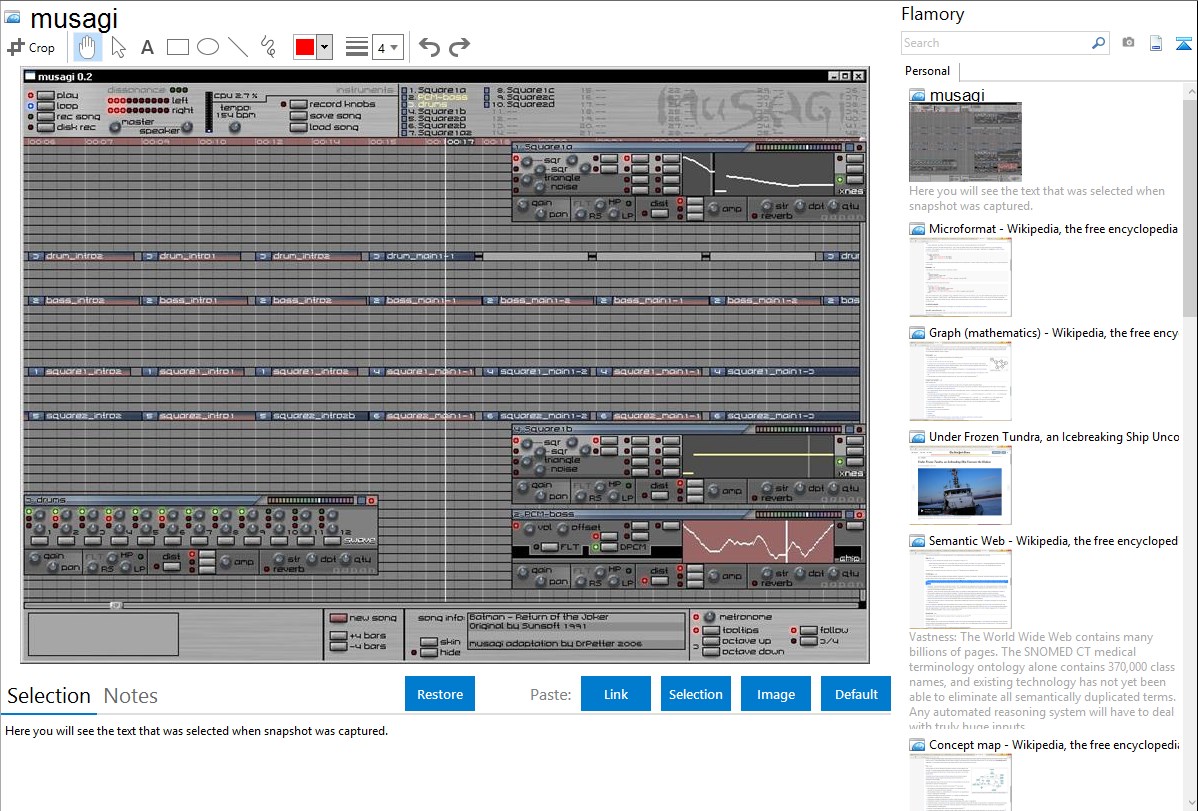Choose the text annotation tool
Screen dimensions: 1198x811
[x=147, y=47]
